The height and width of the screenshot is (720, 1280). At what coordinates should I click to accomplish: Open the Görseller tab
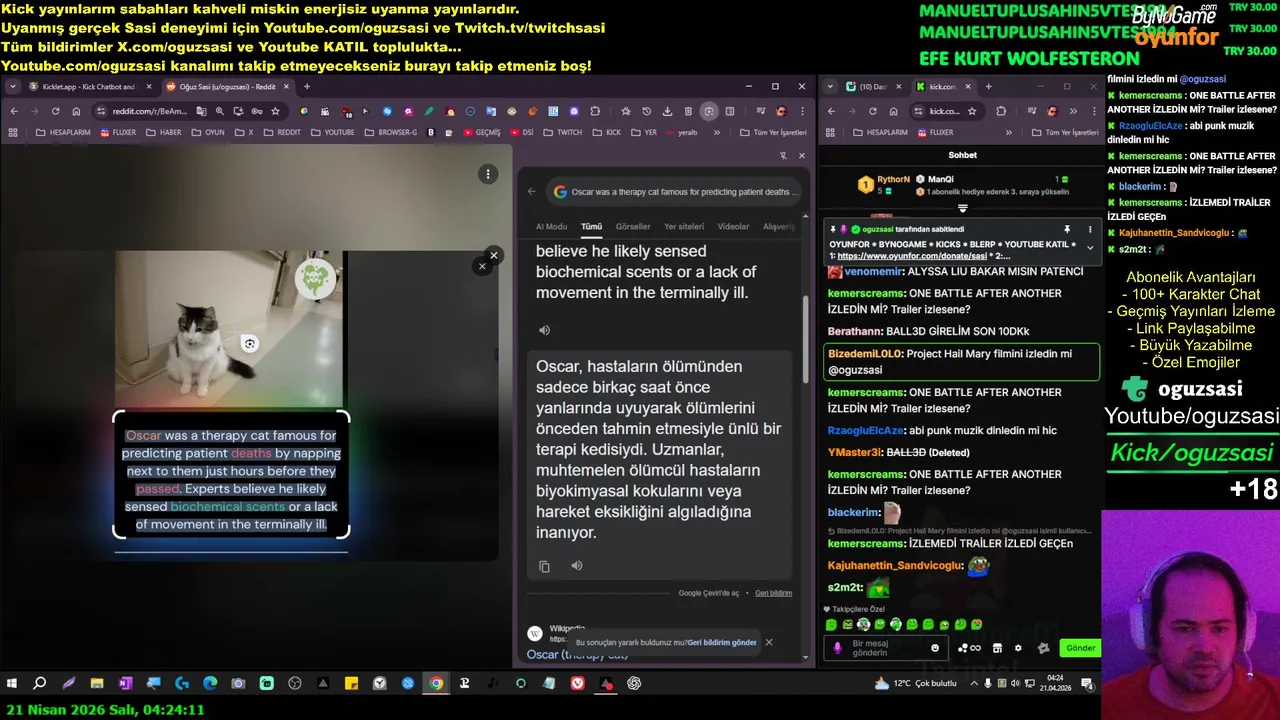(633, 227)
